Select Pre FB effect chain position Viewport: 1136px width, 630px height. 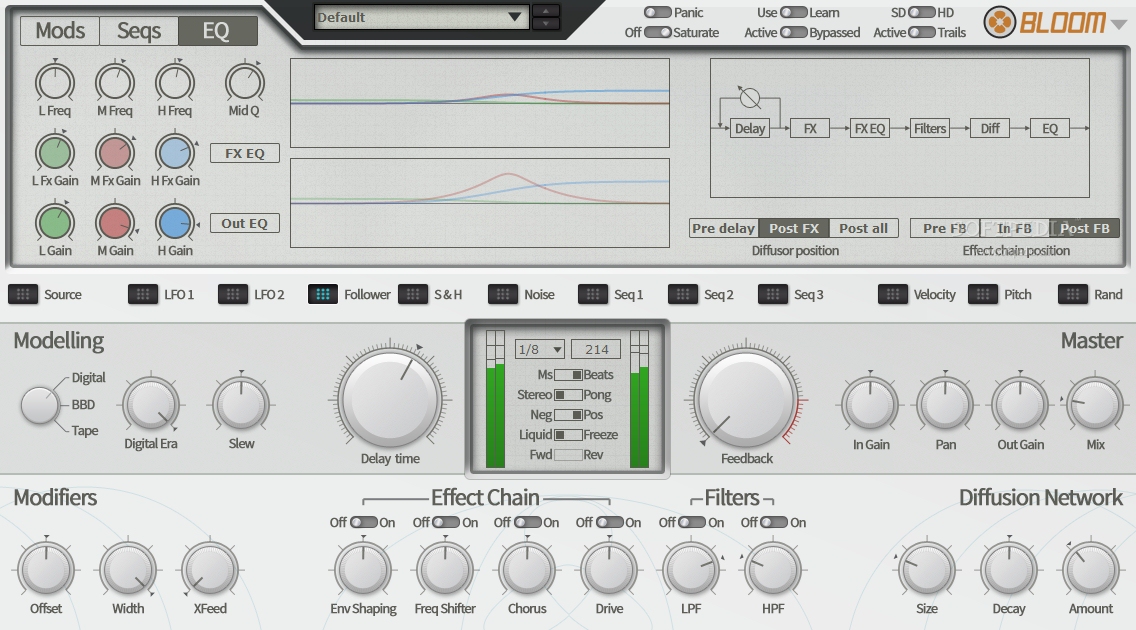[944, 228]
